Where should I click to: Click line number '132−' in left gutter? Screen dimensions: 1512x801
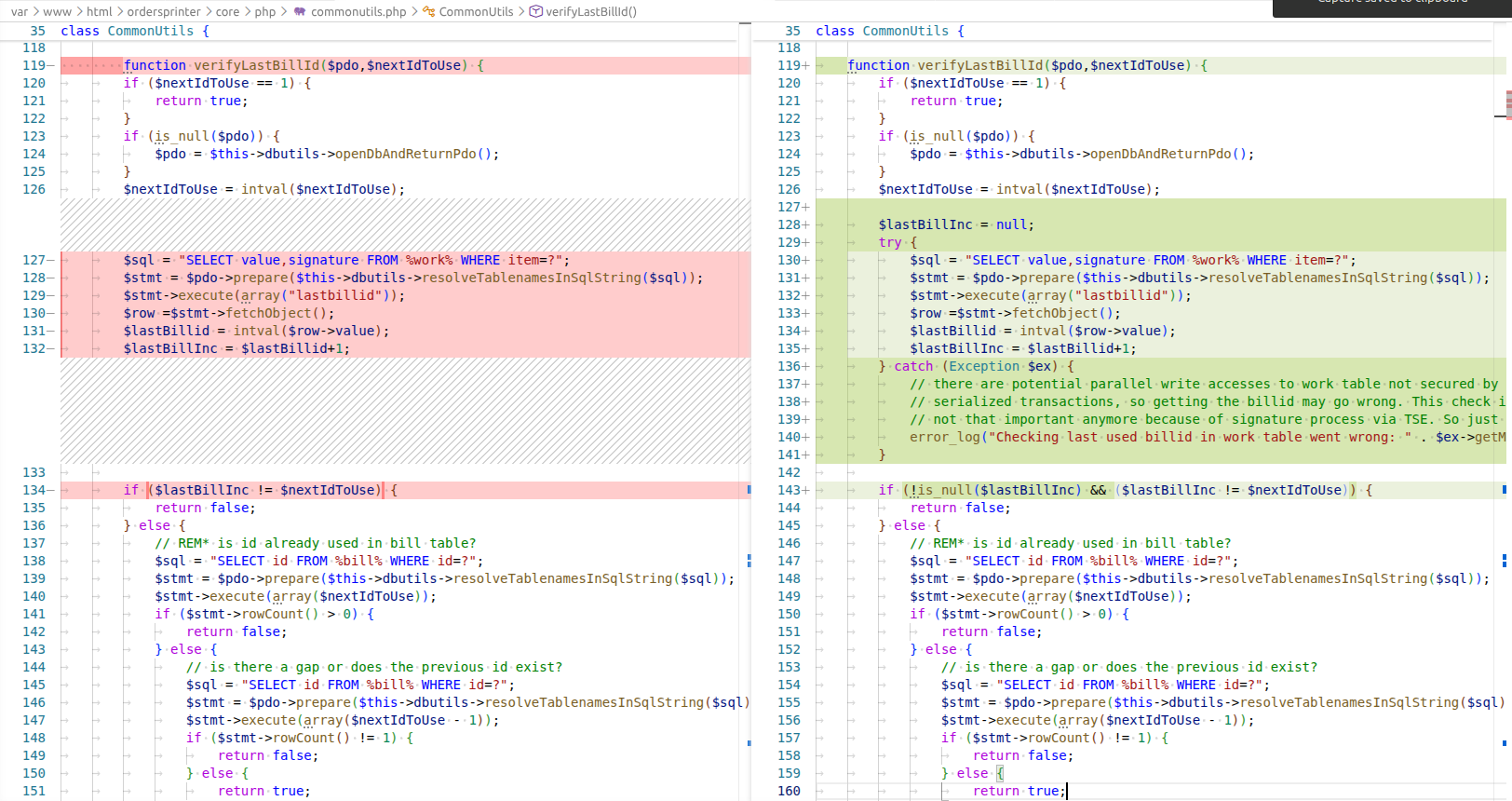(36, 348)
